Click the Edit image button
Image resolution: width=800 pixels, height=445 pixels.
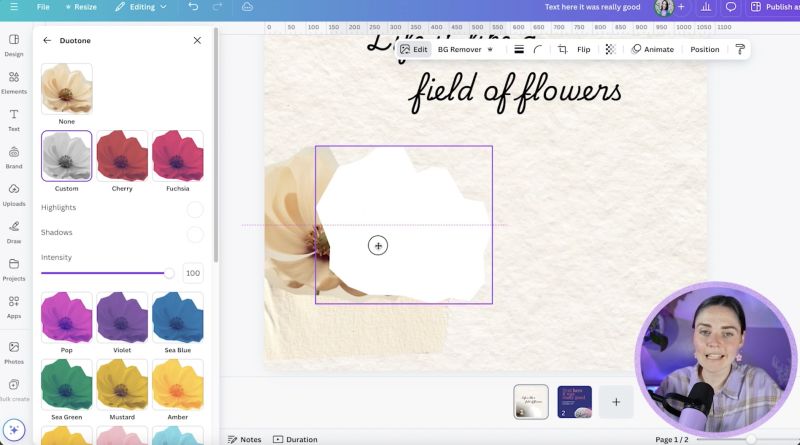tap(414, 50)
